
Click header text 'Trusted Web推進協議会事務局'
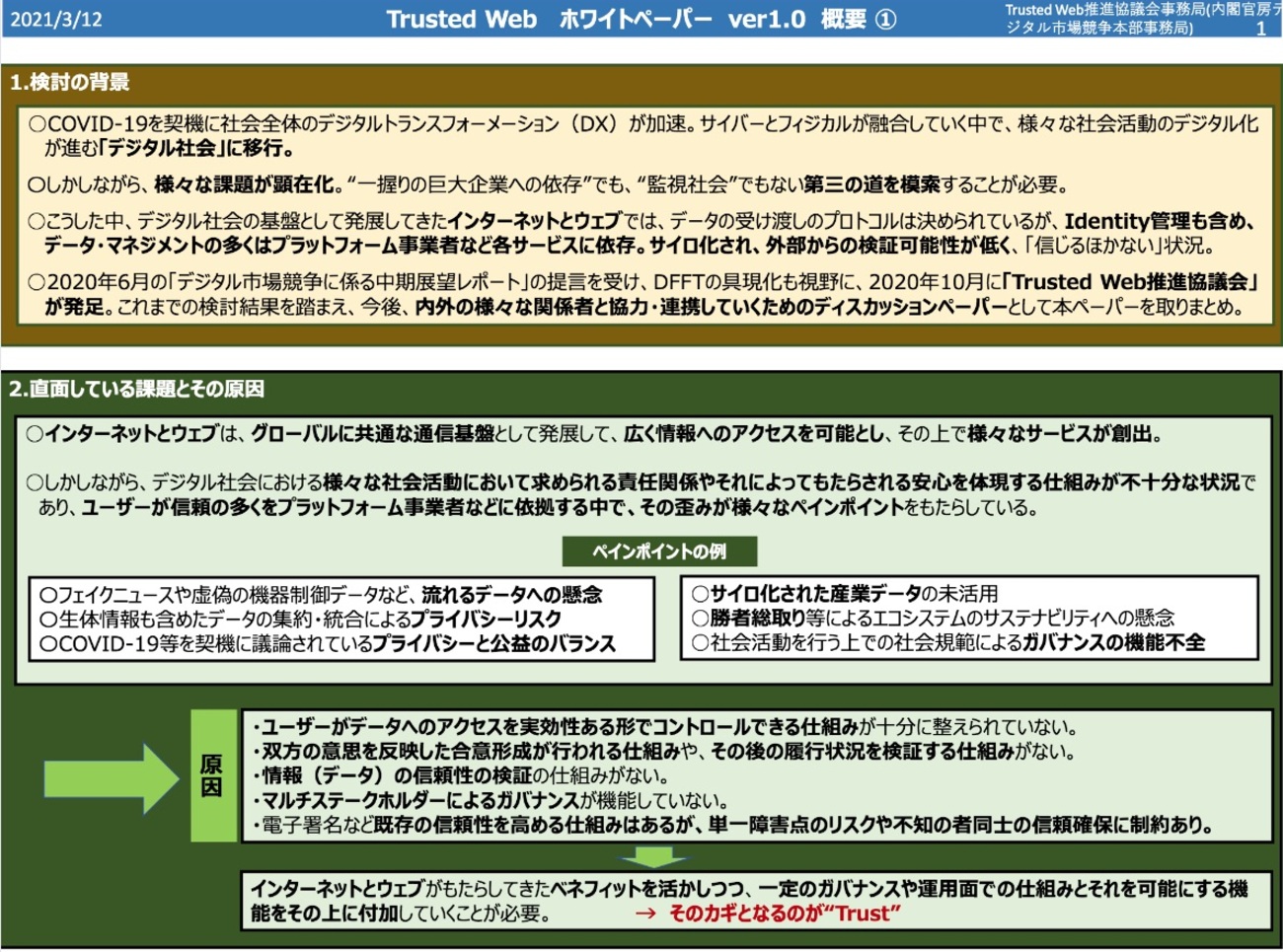pyautogui.click(x=1105, y=10)
